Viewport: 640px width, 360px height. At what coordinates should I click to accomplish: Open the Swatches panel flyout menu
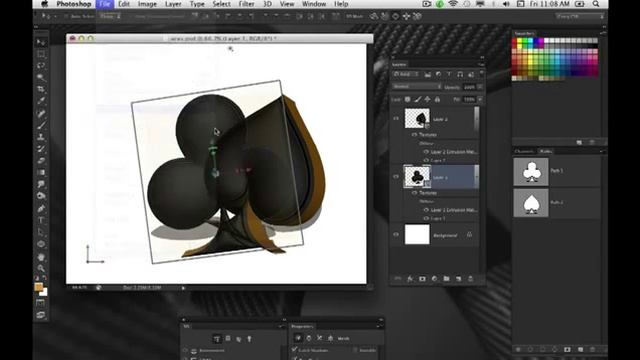[x=602, y=33]
